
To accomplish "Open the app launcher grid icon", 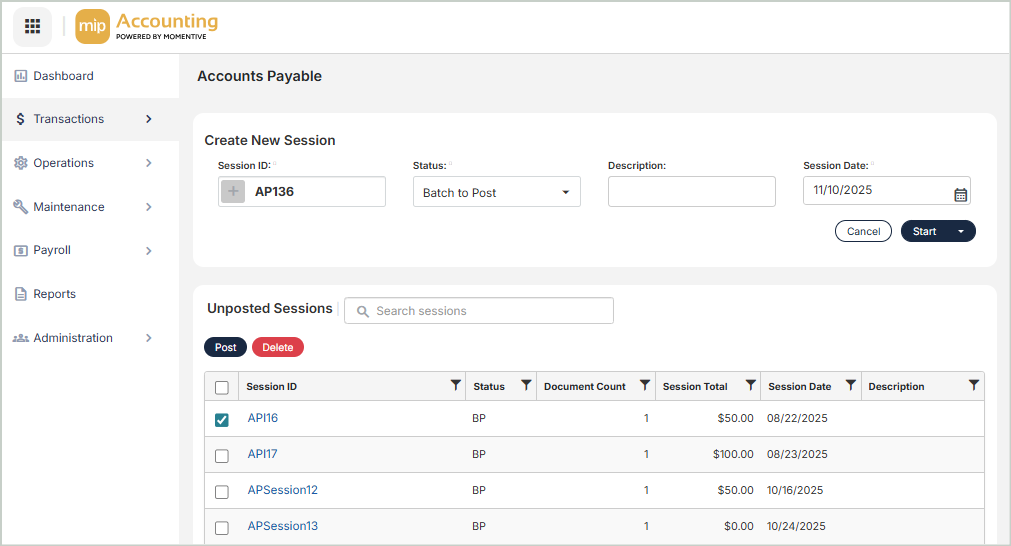I will pyautogui.click(x=32, y=26).
